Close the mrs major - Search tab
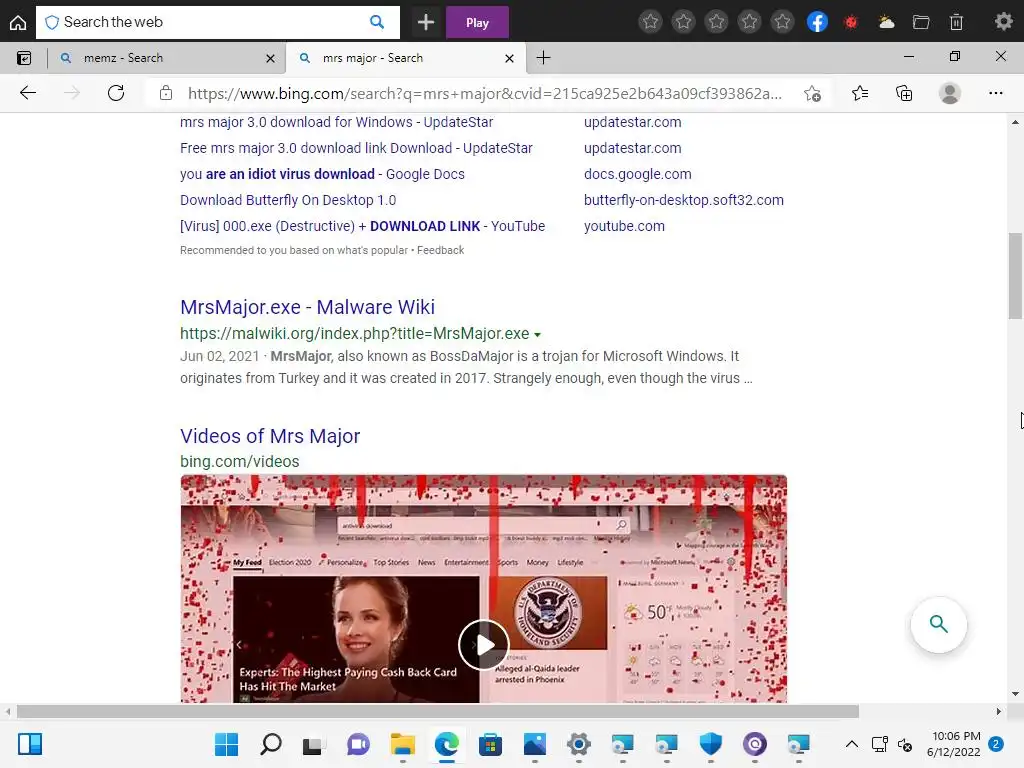Image resolution: width=1024 pixels, height=768 pixels. (509, 58)
